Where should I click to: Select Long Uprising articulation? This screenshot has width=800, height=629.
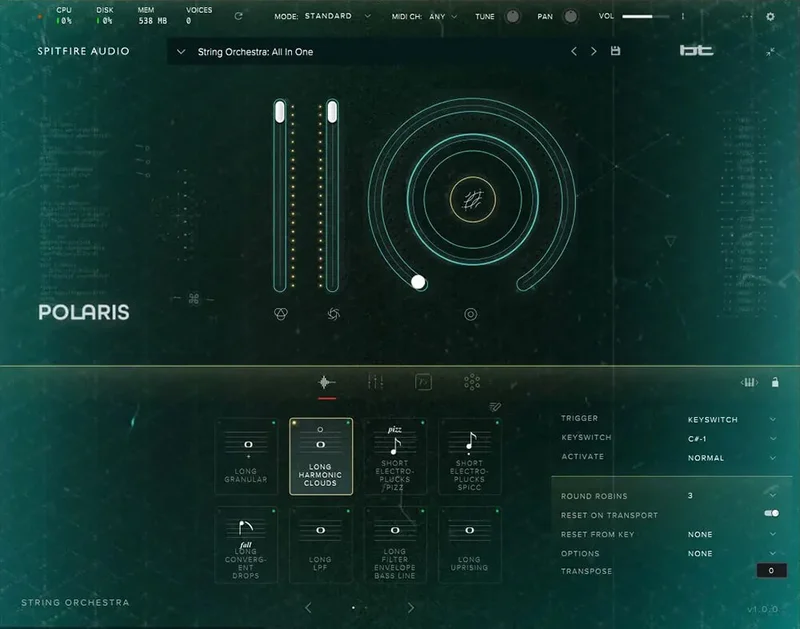coord(470,544)
